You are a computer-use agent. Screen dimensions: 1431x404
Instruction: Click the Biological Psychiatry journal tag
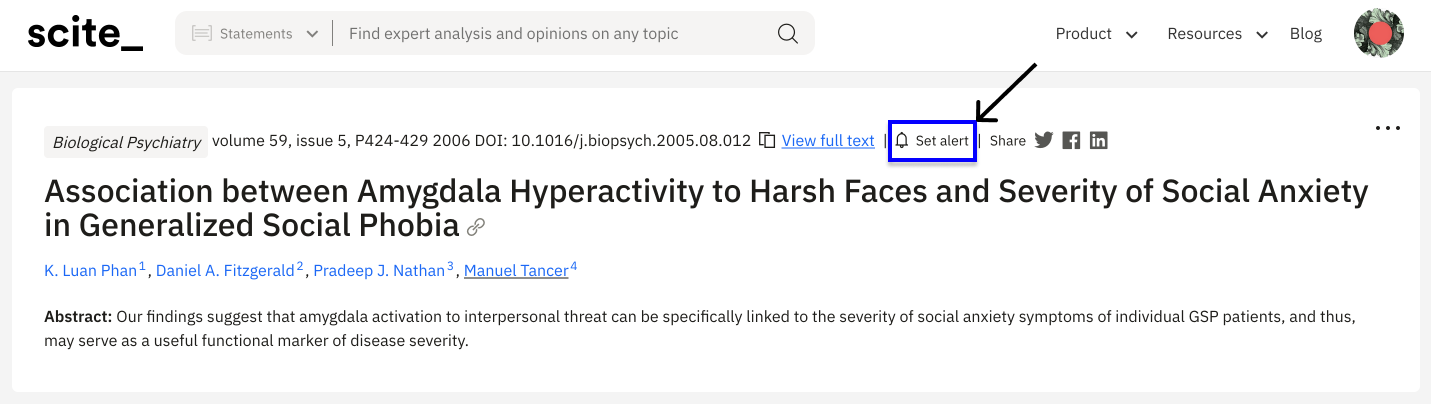coord(126,142)
